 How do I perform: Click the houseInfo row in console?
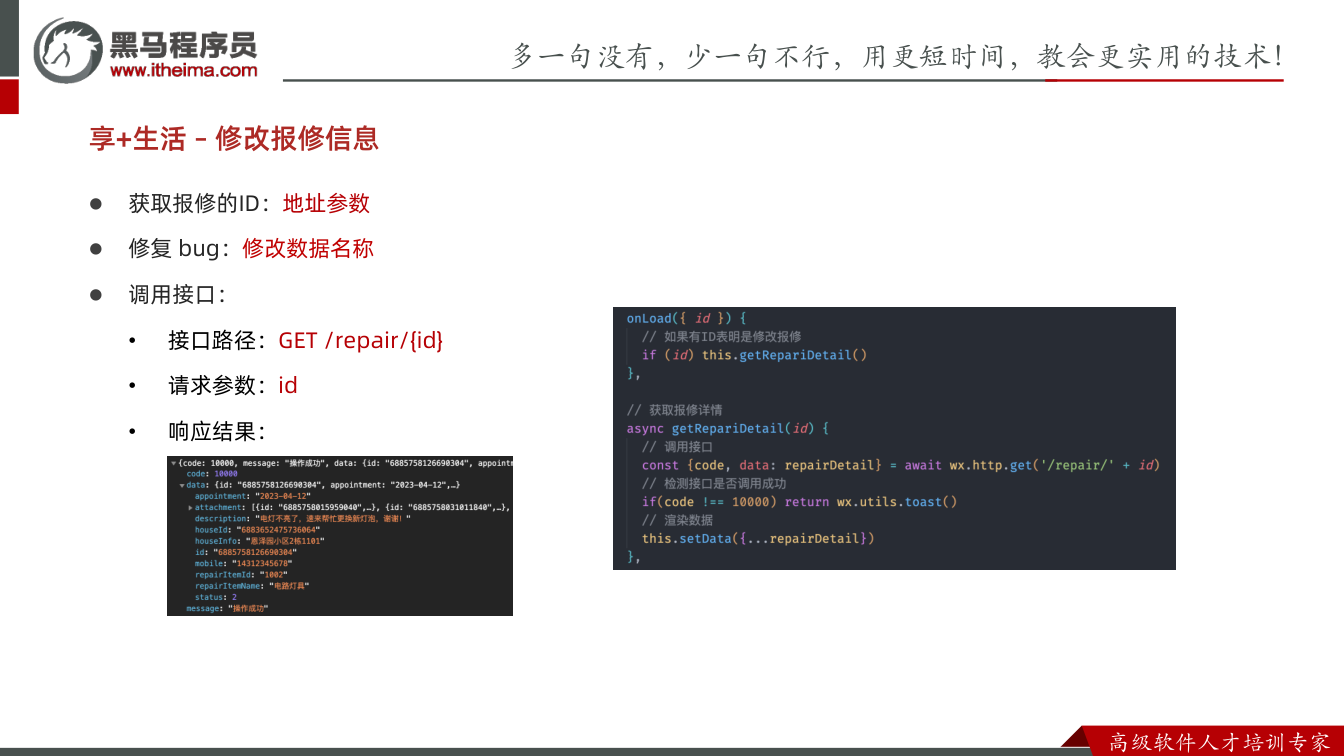[x=260, y=541]
